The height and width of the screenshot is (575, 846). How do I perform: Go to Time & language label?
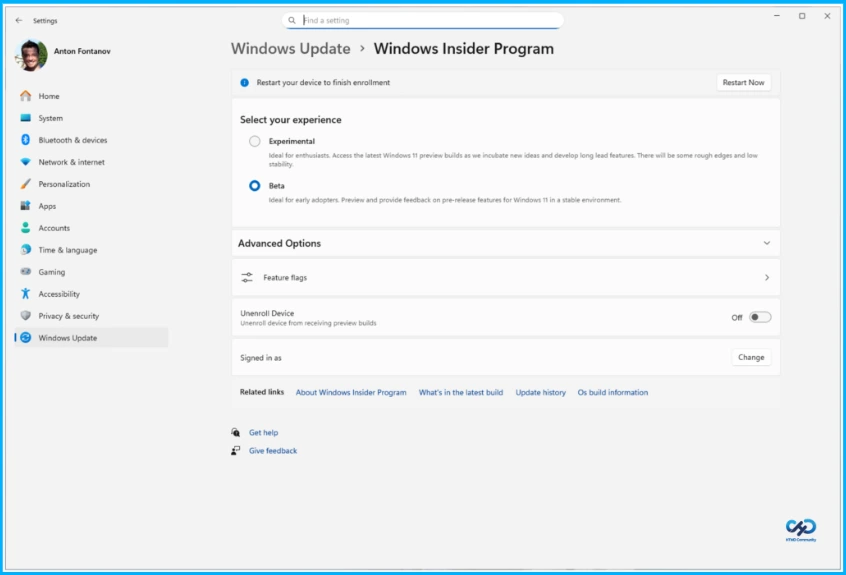(x=68, y=250)
